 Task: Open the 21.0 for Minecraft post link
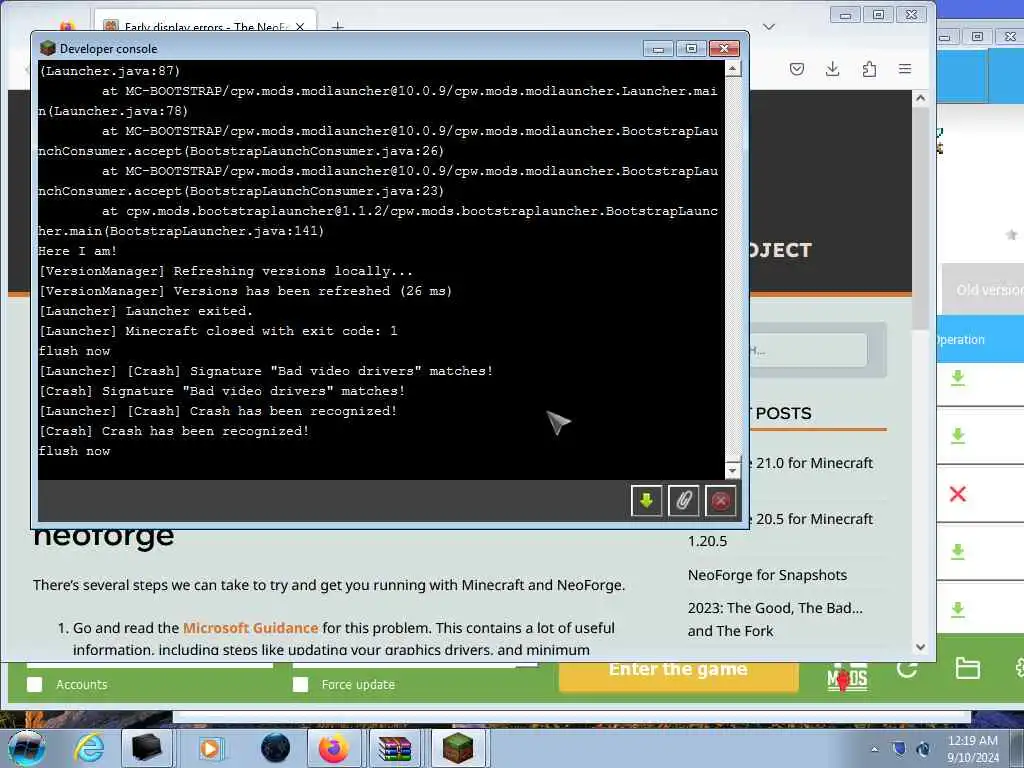pos(814,463)
